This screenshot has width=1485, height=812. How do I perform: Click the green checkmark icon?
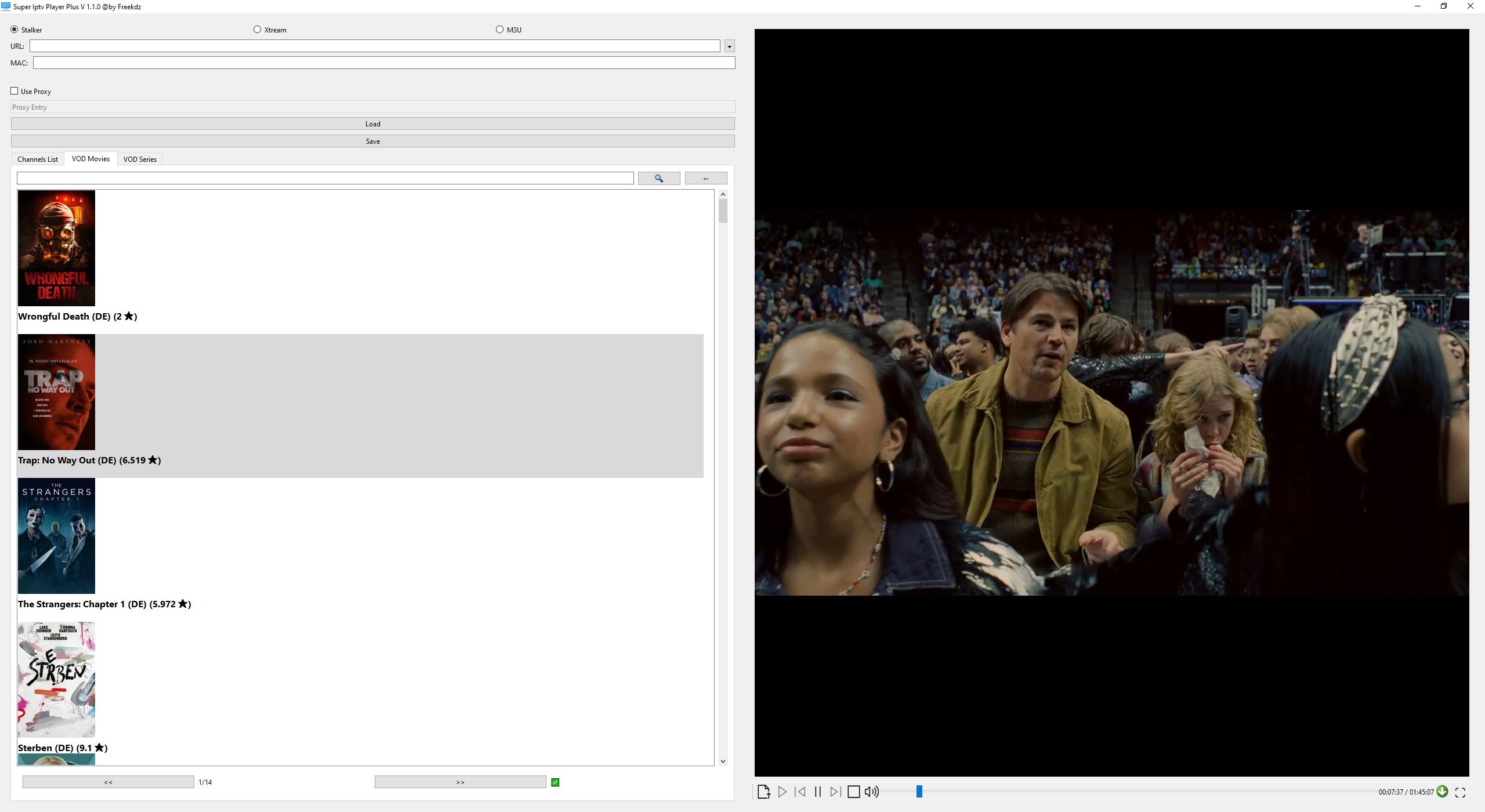pyautogui.click(x=555, y=782)
